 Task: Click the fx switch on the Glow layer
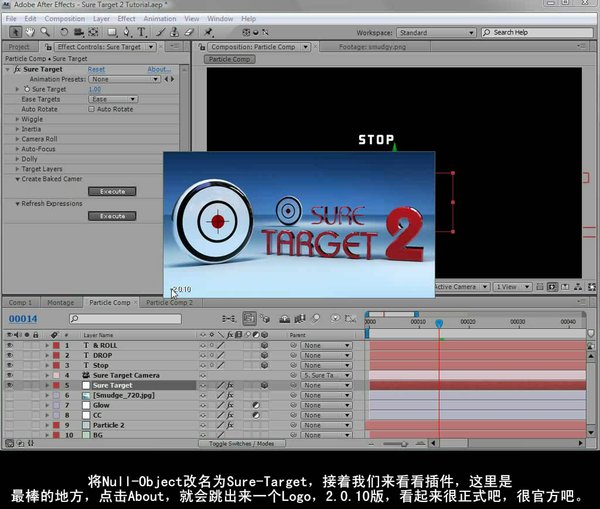[x=229, y=405]
